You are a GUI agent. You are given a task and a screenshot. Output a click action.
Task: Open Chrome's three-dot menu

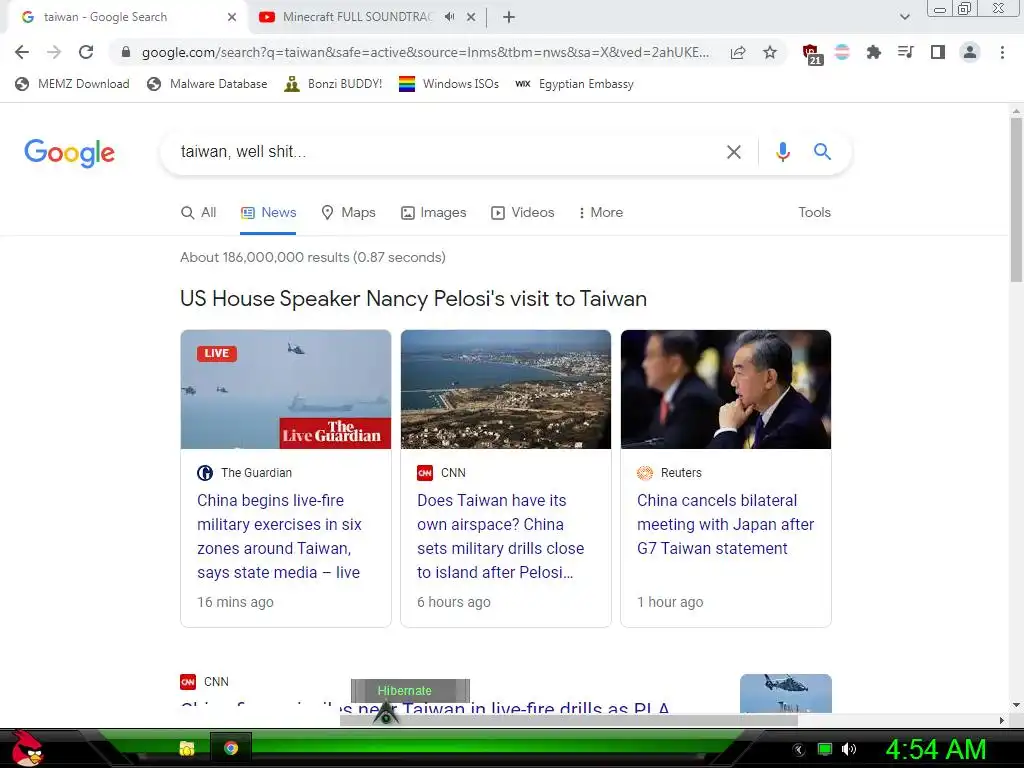(x=1002, y=52)
